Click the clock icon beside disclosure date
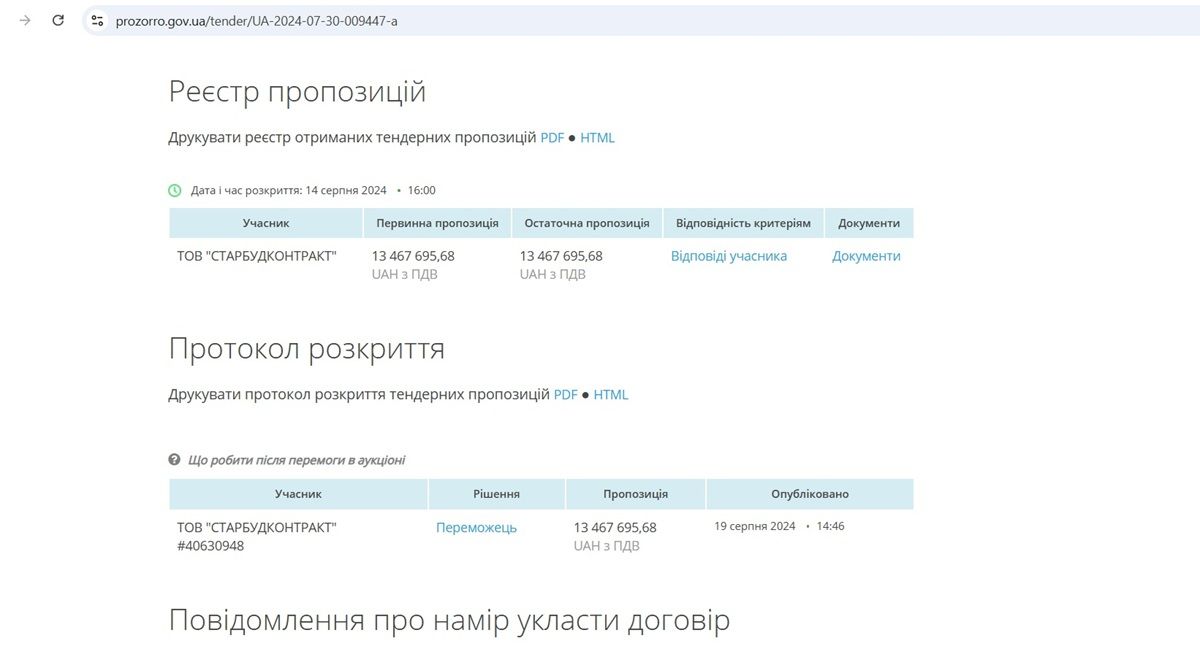The width and height of the screenshot is (1200, 657). [x=174, y=189]
